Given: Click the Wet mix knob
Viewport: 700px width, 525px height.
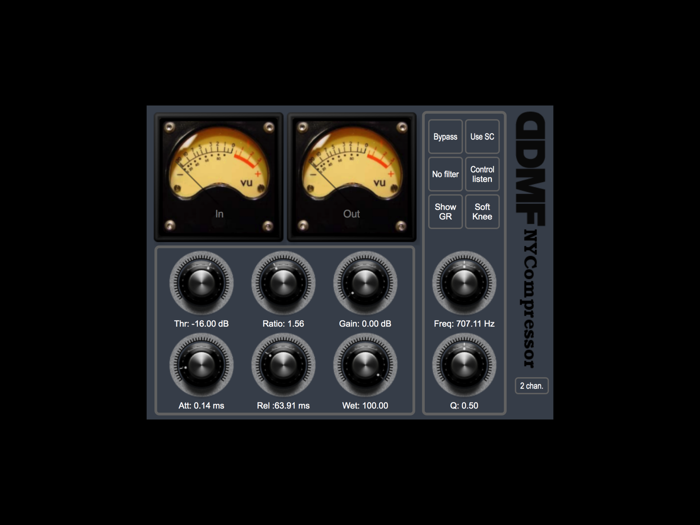Looking at the screenshot, I should coord(365,365).
